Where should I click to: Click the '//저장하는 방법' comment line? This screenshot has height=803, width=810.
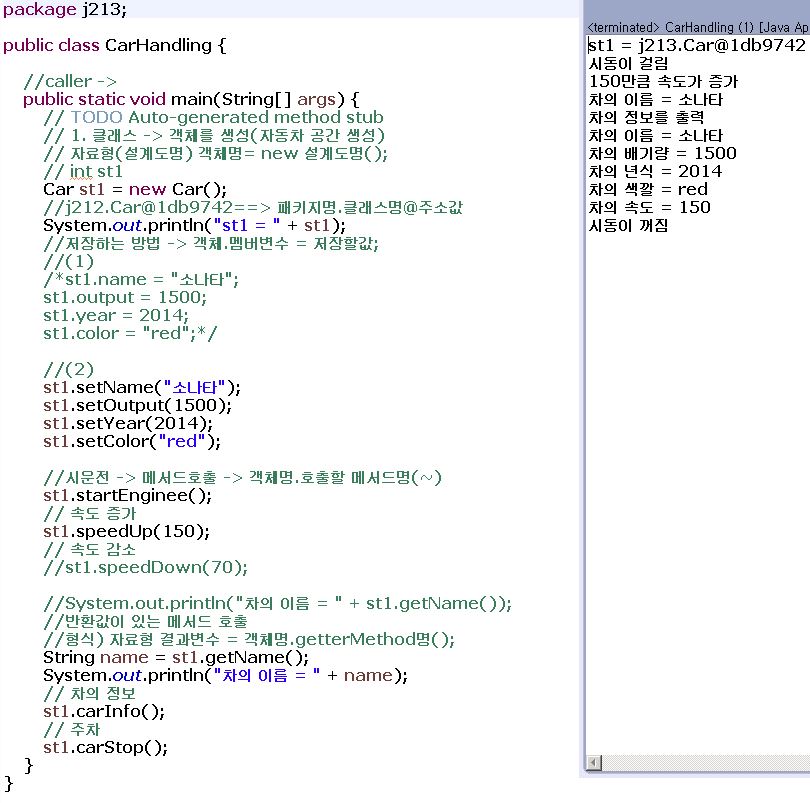(x=211, y=243)
